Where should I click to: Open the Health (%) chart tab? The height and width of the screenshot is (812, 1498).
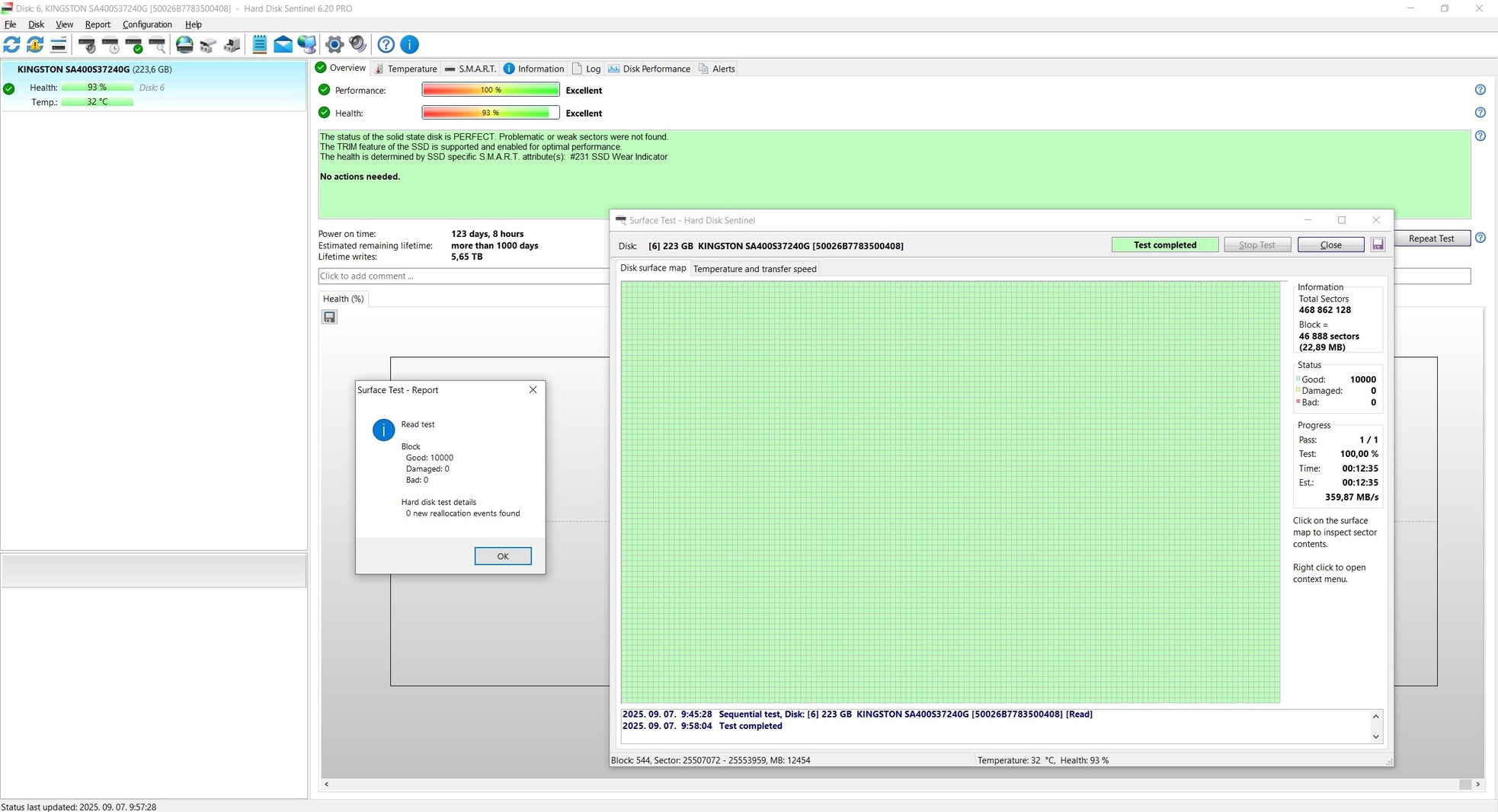[343, 299]
